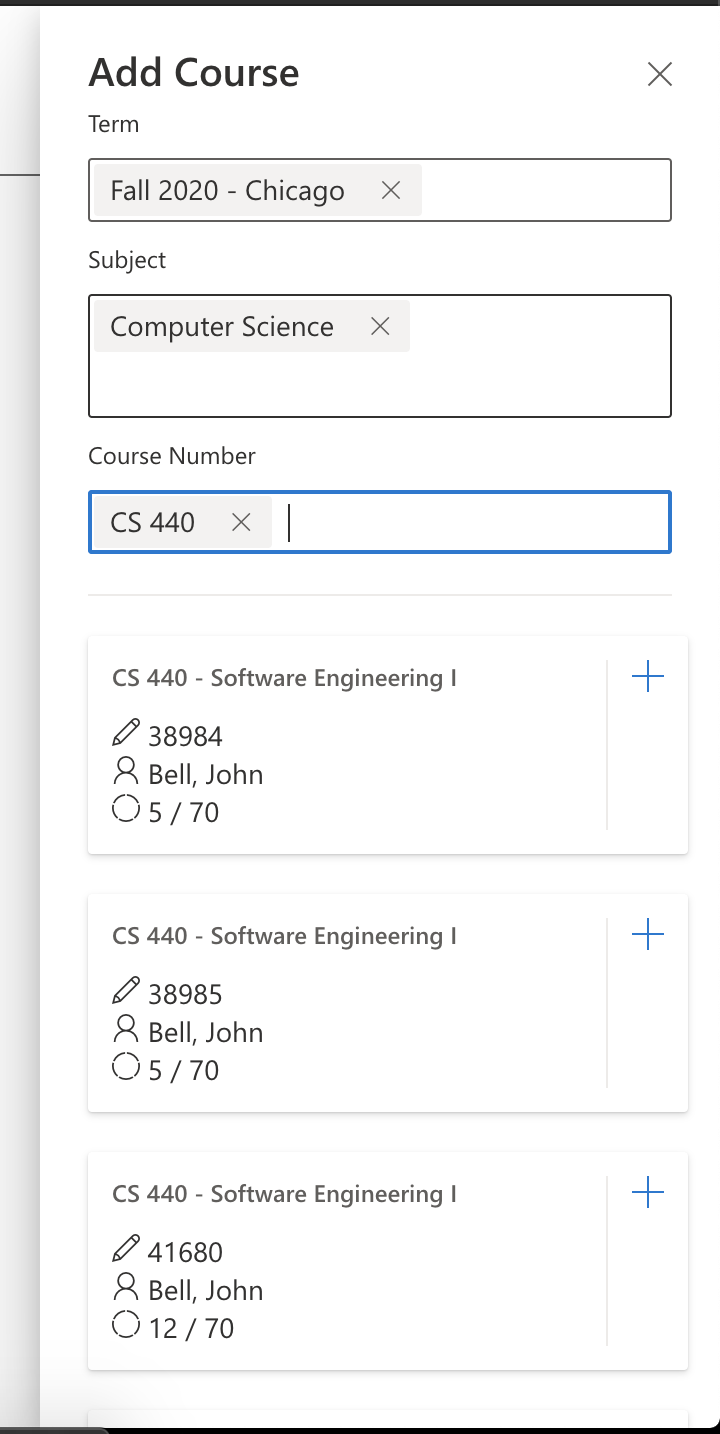Close the Add Course panel
Viewport: 720px width, 1434px height.
tap(659, 74)
